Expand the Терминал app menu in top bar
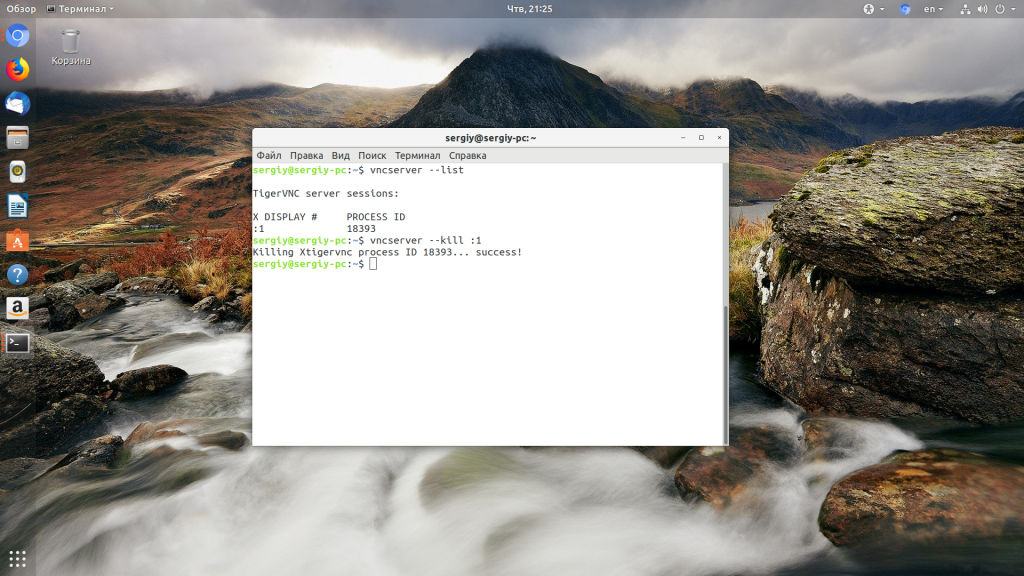The width and height of the screenshot is (1024, 576). coord(86,9)
